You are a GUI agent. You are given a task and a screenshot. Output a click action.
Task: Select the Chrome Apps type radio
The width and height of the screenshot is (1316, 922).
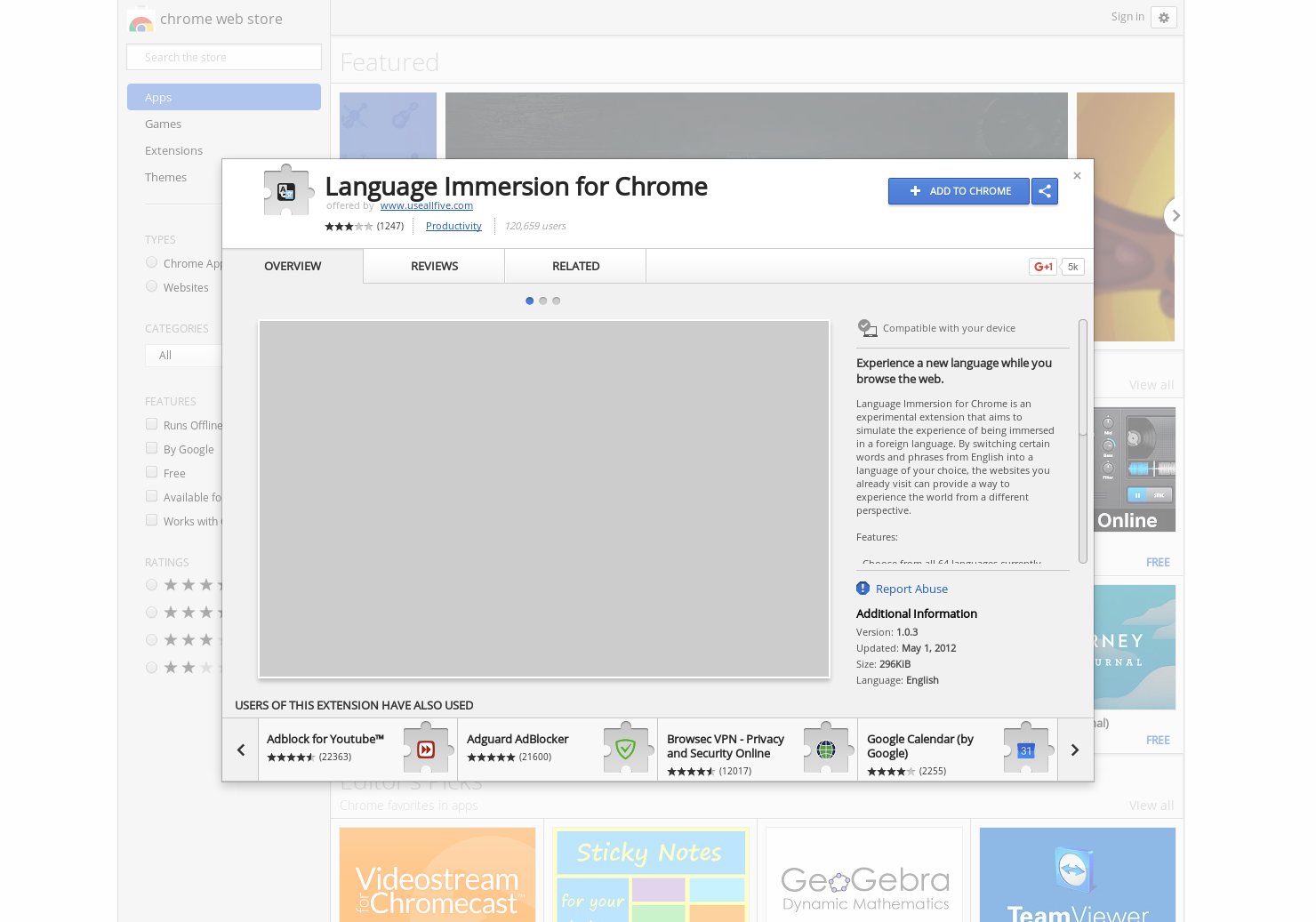[152, 262]
